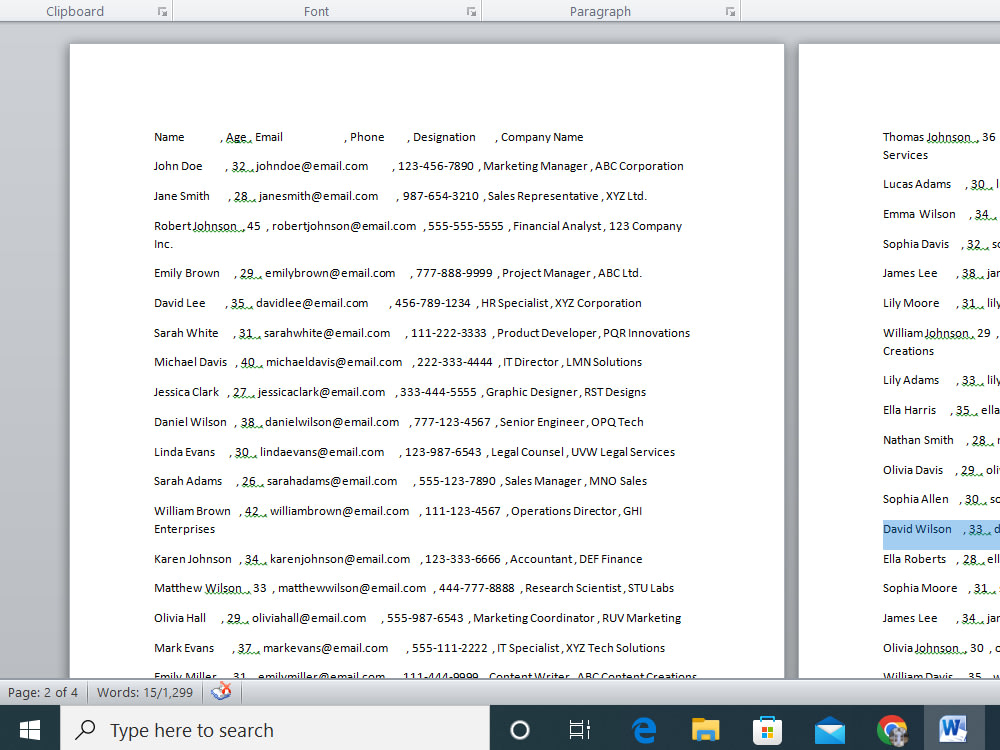Screen dimensions: 1000x750
Task: Open Microsoft Store from taskbar
Action: click(x=767, y=729)
